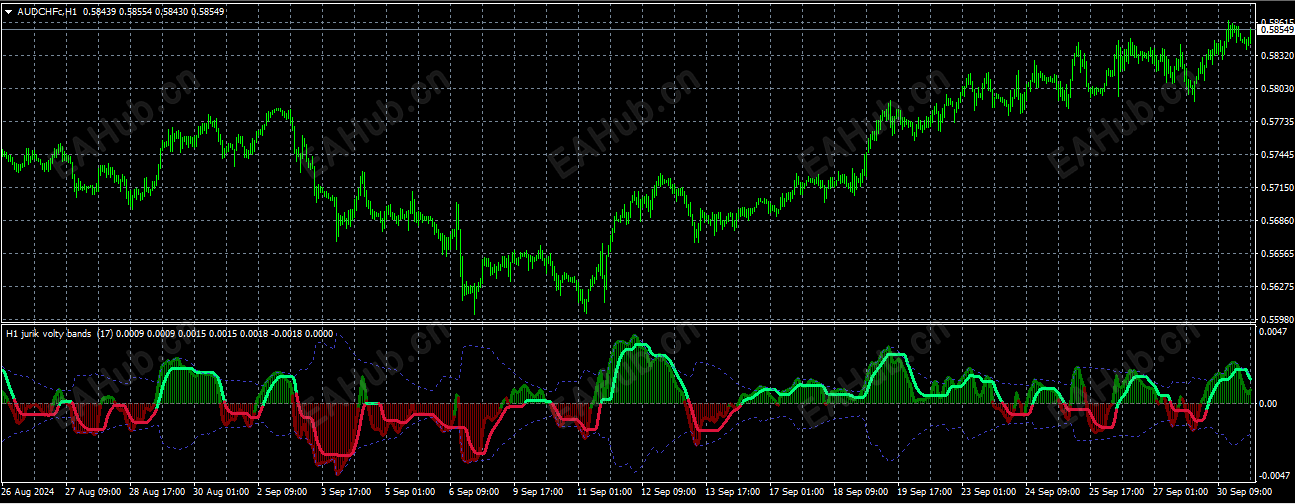Click the 0.57445 price axis label
The width and height of the screenshot is (1295, 504).
point(1275,155)
